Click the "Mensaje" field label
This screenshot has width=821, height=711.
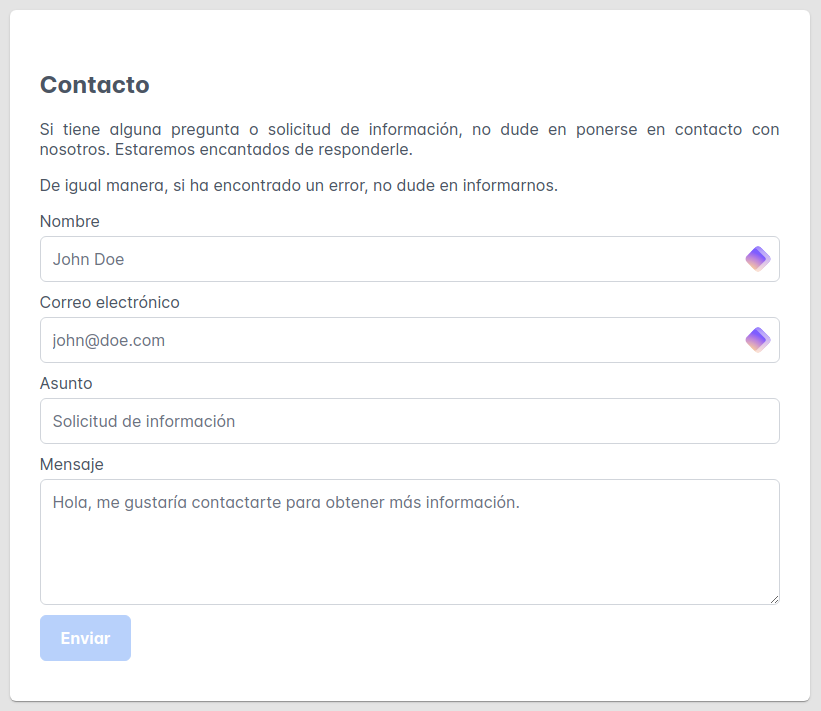[72, 464]
